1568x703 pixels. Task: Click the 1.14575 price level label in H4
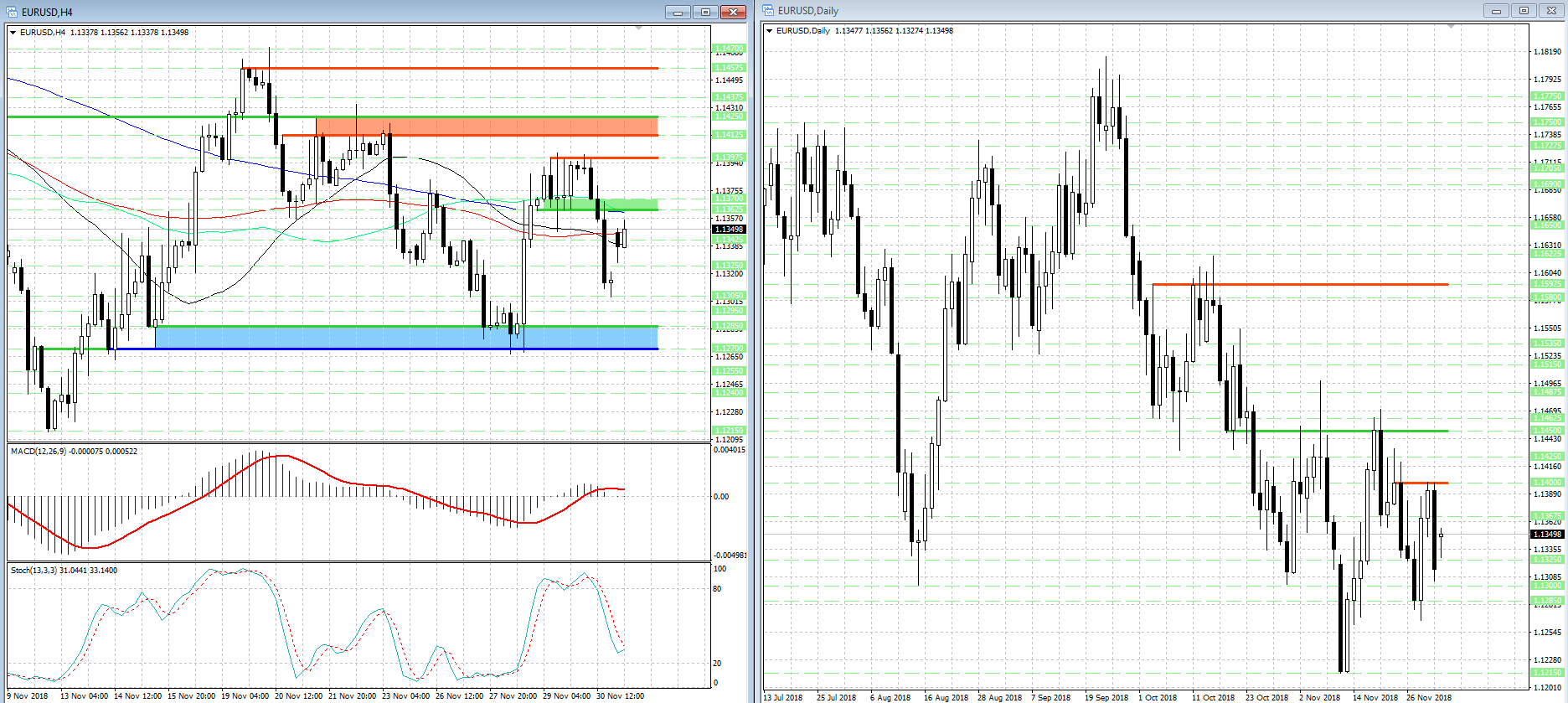[x=729, y=68]
